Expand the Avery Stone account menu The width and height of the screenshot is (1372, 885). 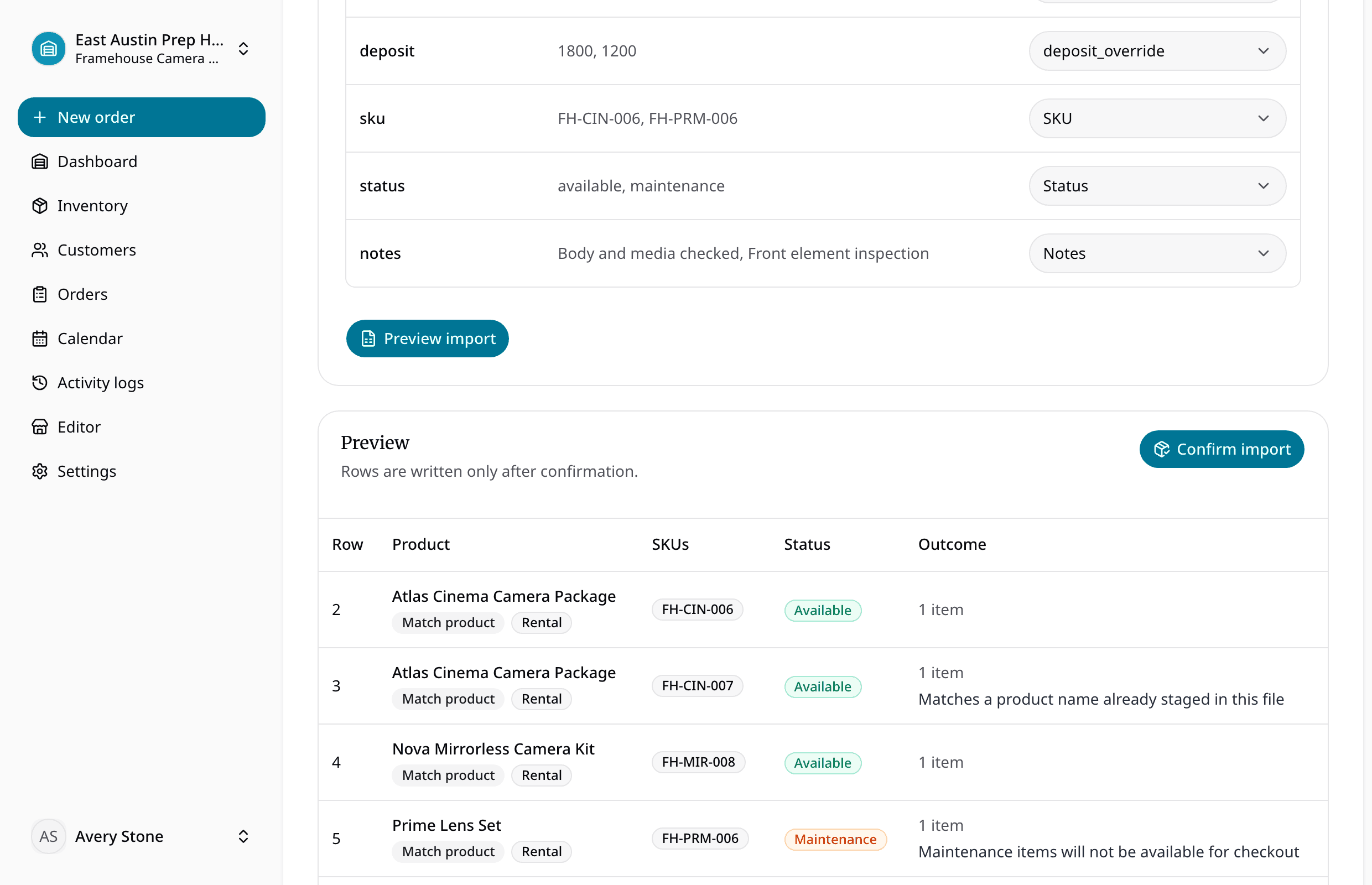[x=142, y=836]
